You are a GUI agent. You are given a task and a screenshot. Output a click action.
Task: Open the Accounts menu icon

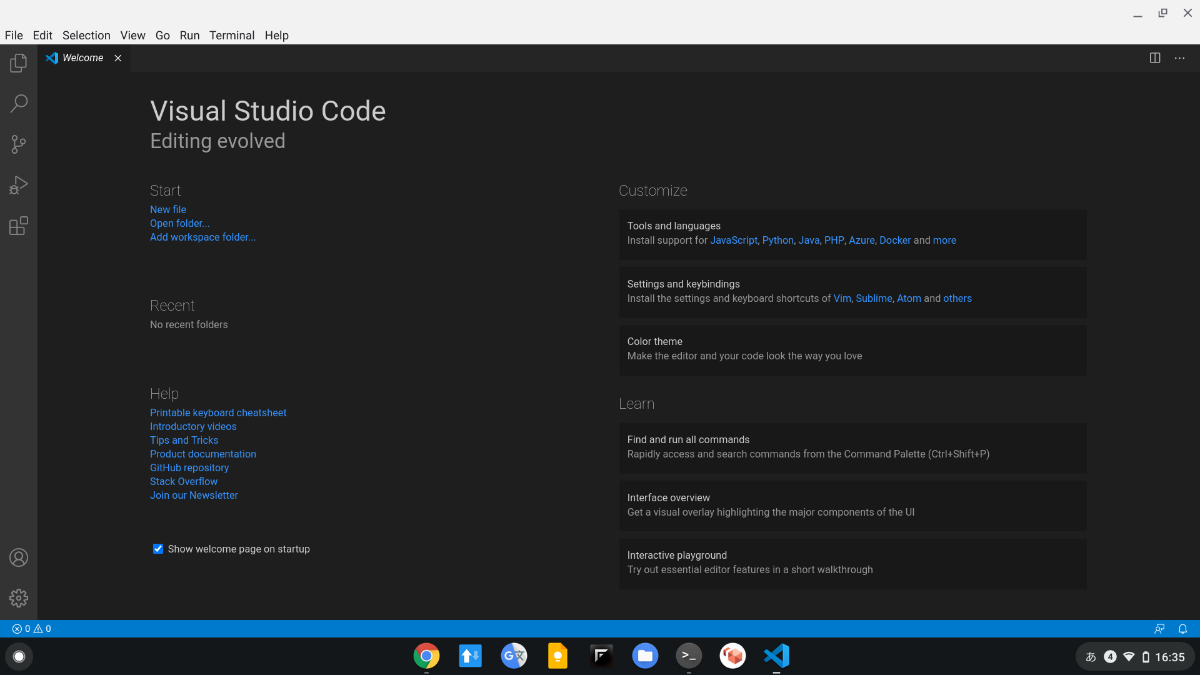pos(18,558)
